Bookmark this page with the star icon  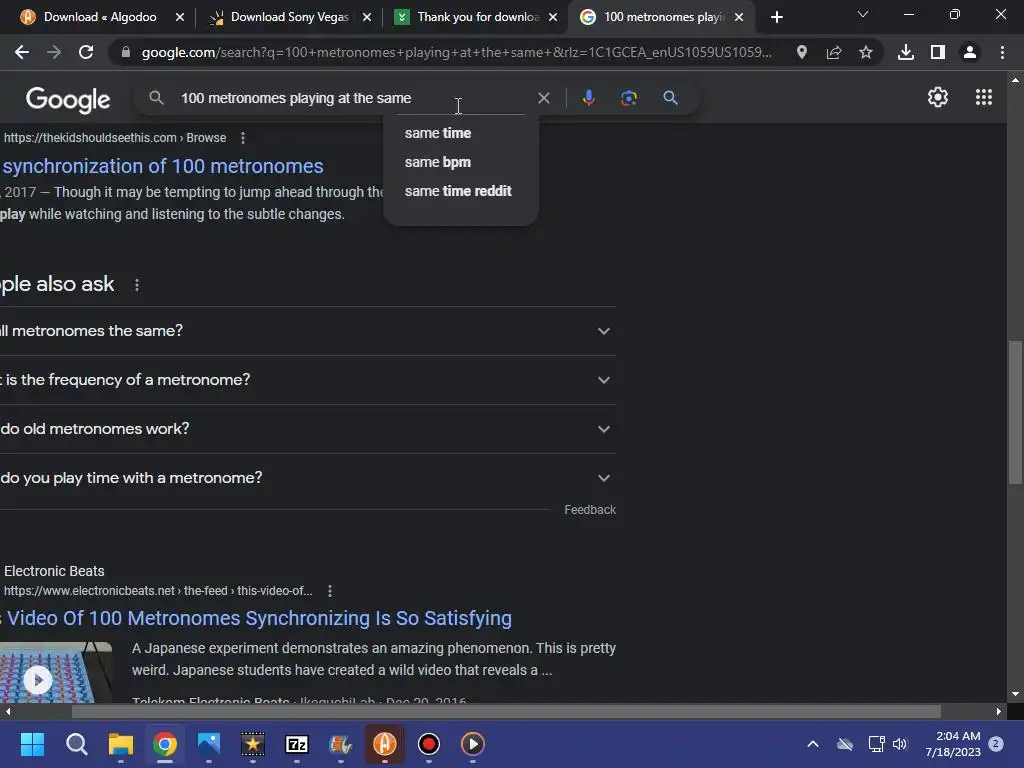tap(866, 52)
